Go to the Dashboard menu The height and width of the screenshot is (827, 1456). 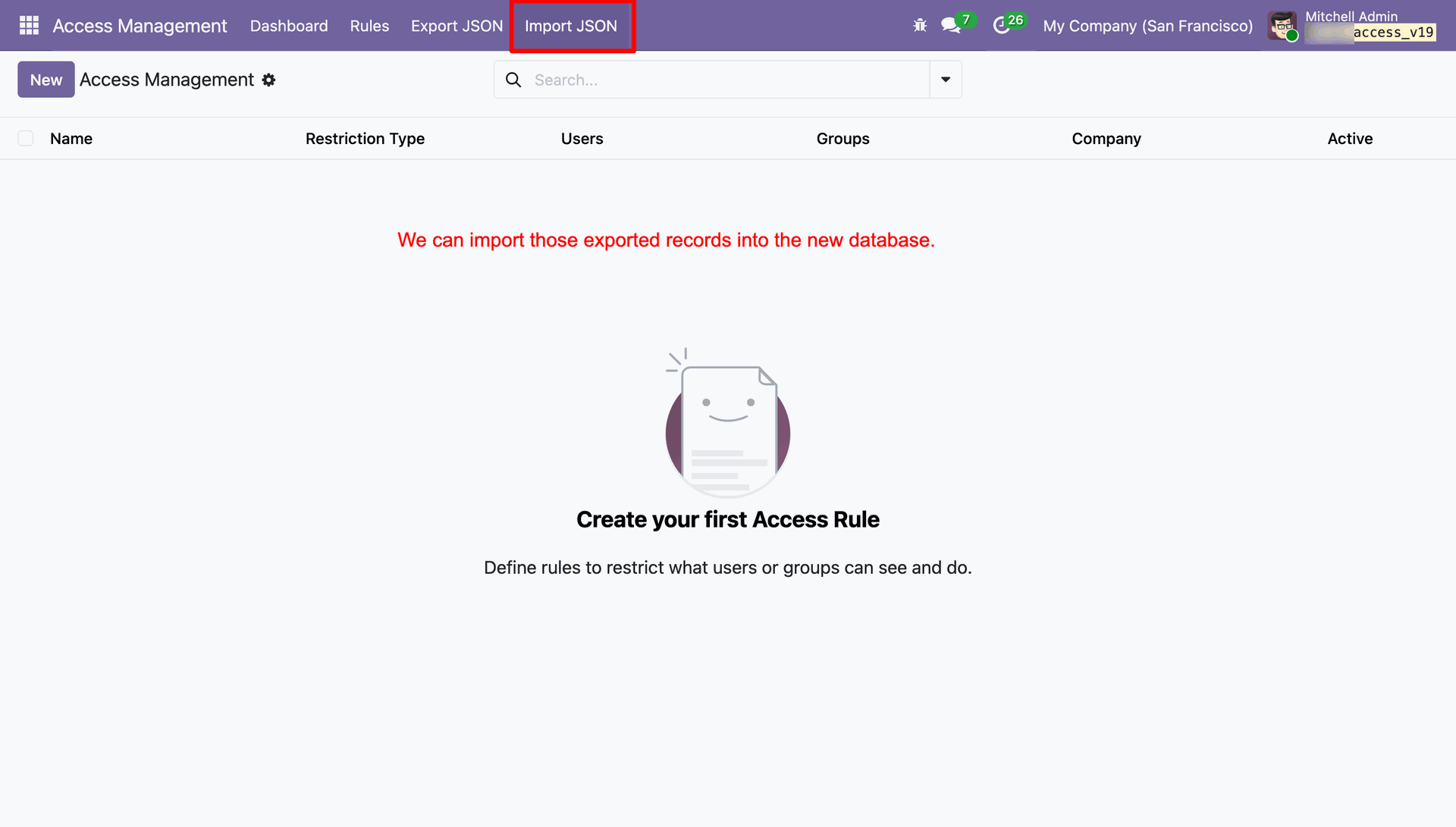(289, 26)
